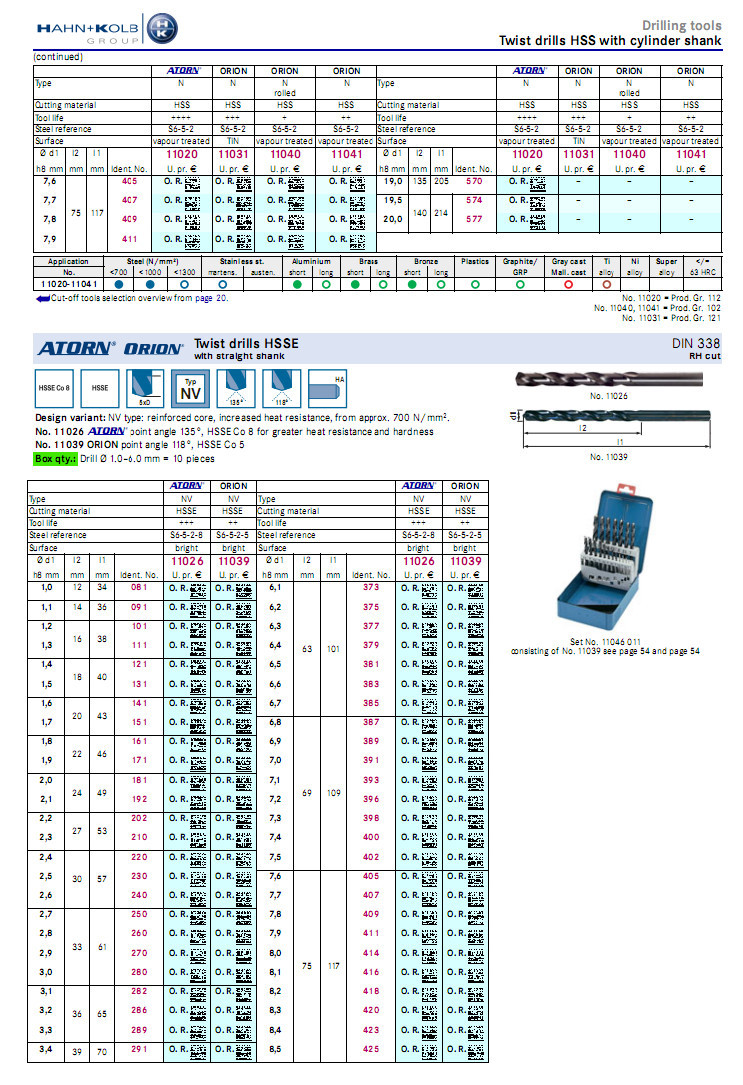The height and width of the screenshot is (1085, 743).
Task: Select the HSSE Co 8 material icon
Action: coord(54,388)
